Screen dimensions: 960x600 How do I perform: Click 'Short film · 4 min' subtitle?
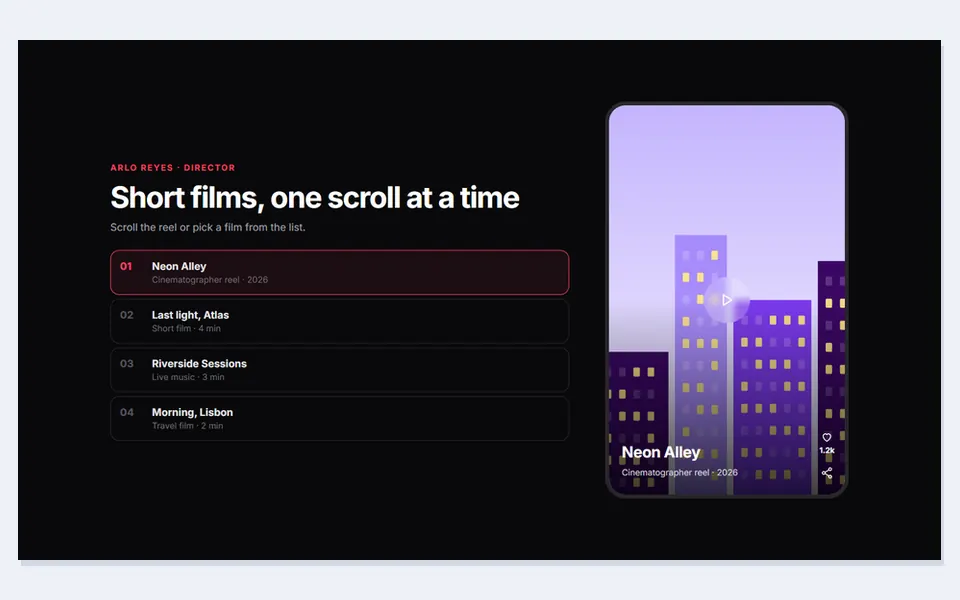186,329
